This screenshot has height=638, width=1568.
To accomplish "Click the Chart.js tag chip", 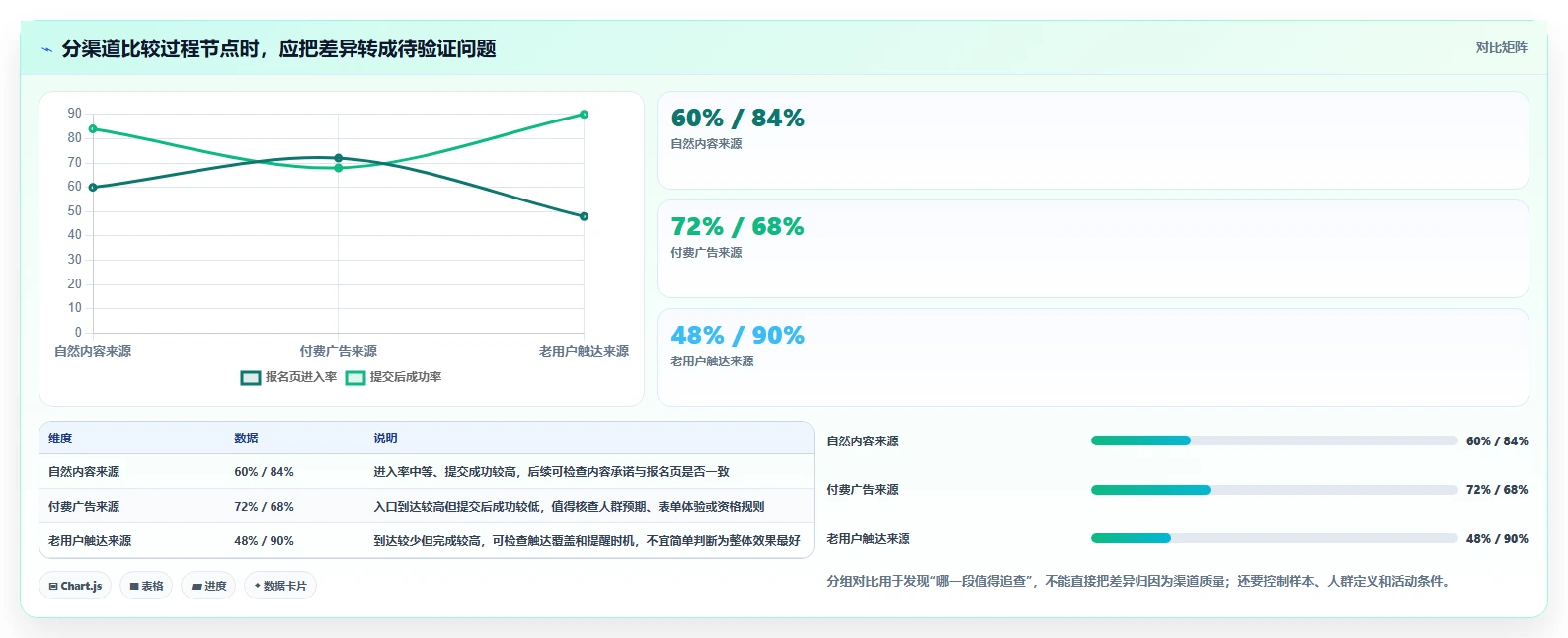I will pos(75,586).
